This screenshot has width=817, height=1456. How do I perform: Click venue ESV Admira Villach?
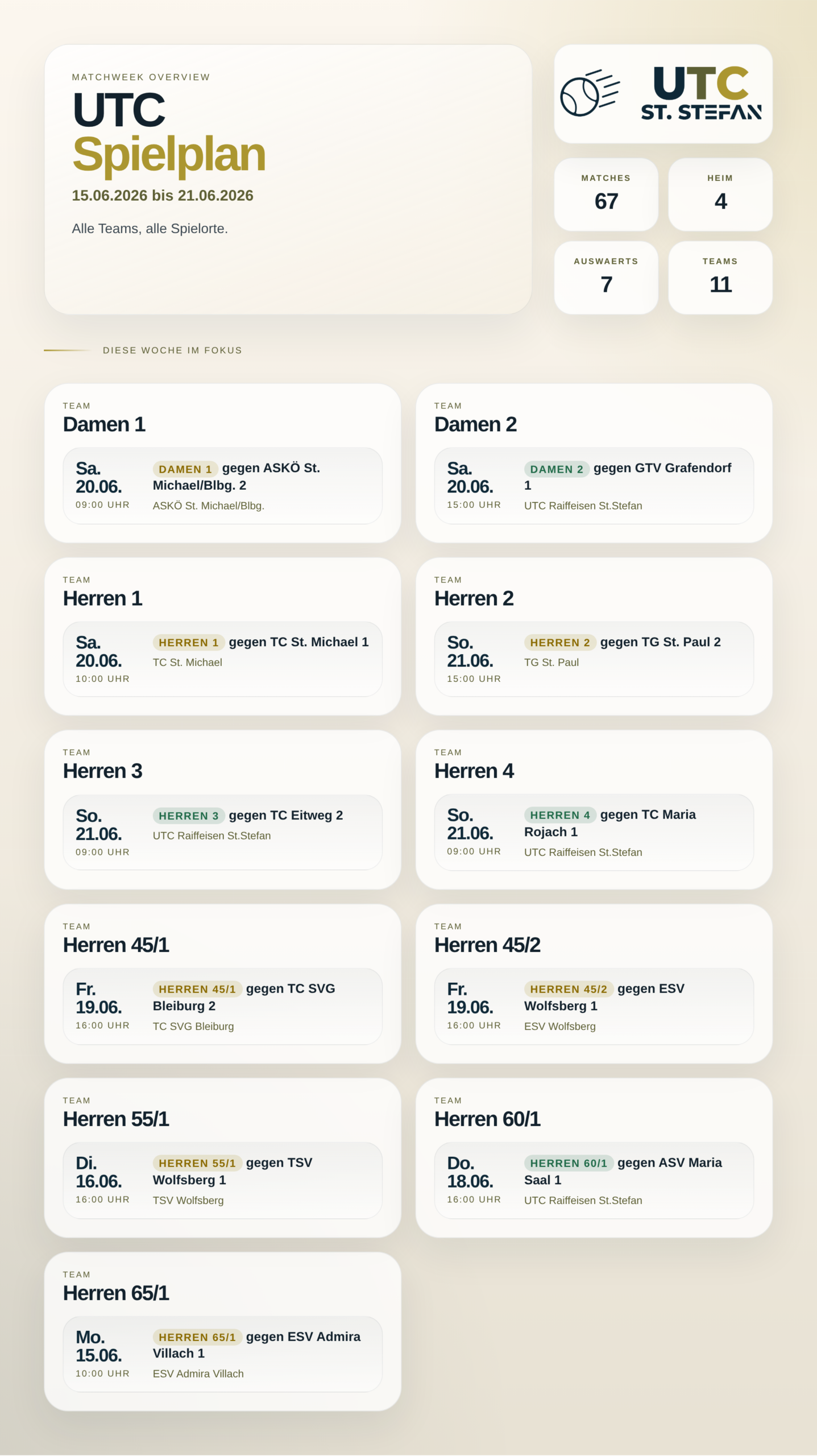[x=198, y=1374]
